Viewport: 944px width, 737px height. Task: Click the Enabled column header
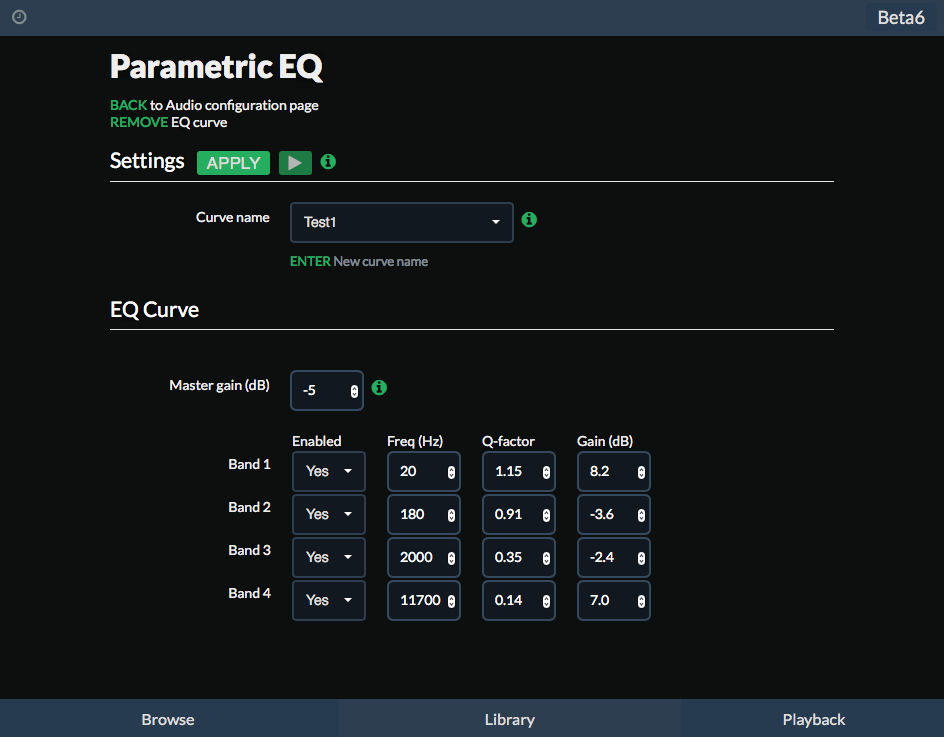[317, 441]
